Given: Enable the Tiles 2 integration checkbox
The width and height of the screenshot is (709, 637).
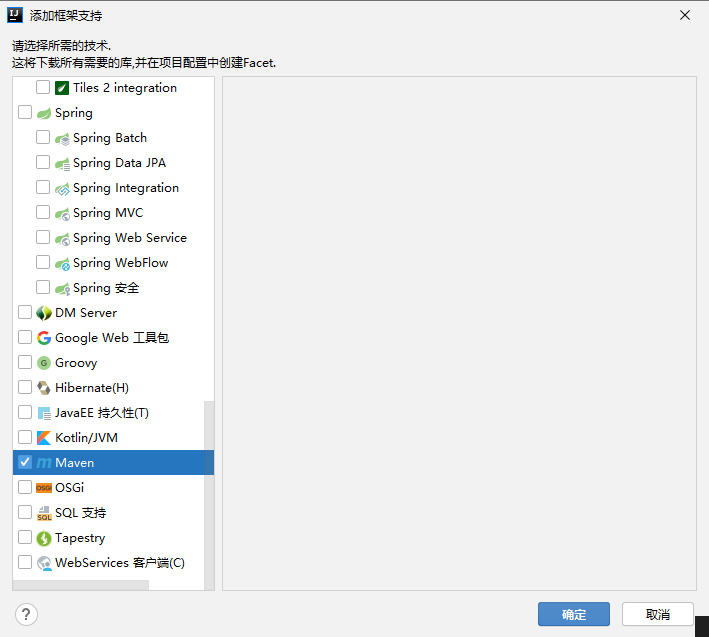Looking at the screenshot, I should pyautogui.click(x=43, y=87).
